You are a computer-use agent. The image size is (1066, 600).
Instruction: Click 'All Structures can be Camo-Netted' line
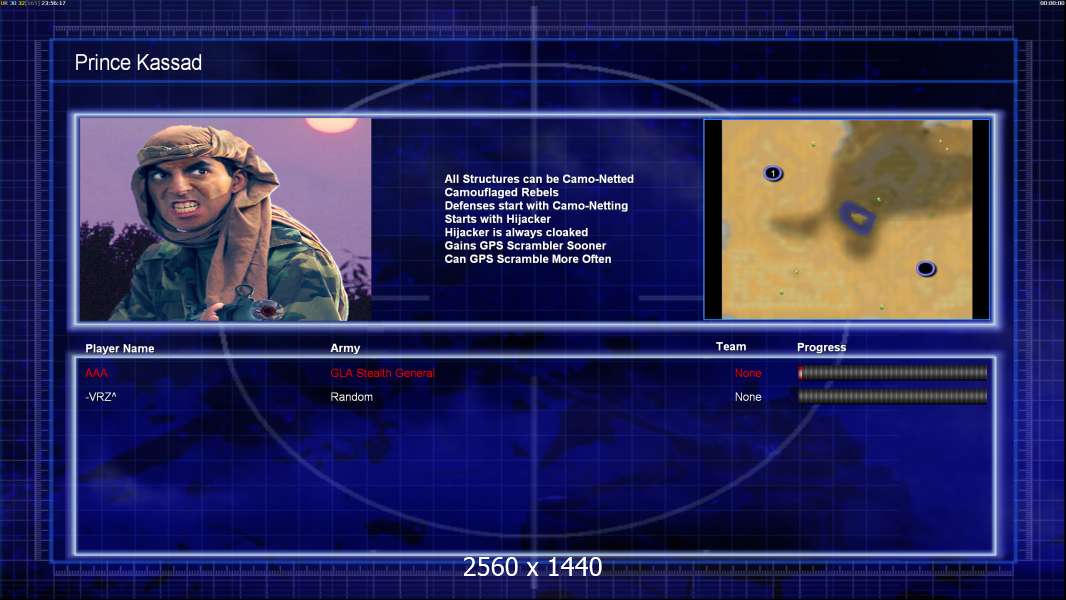point(539,179)
